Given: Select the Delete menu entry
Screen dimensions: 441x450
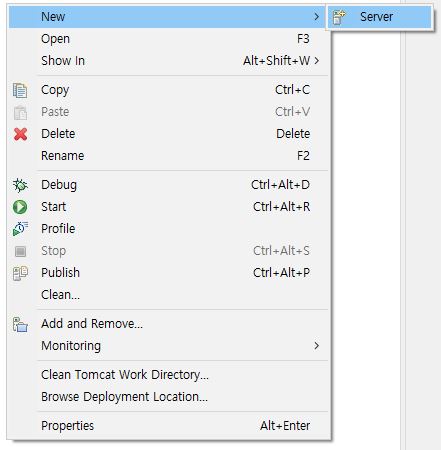Looking at the screenshot, I should (x=170, y=134).
